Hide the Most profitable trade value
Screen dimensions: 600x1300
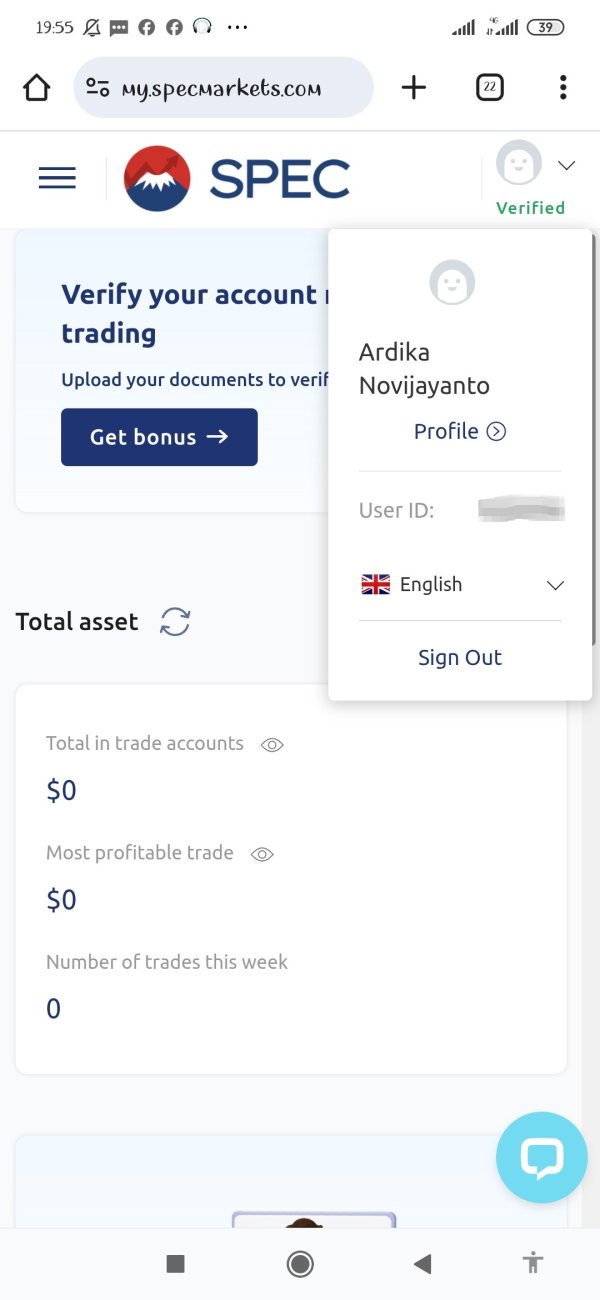click(262, 854)
